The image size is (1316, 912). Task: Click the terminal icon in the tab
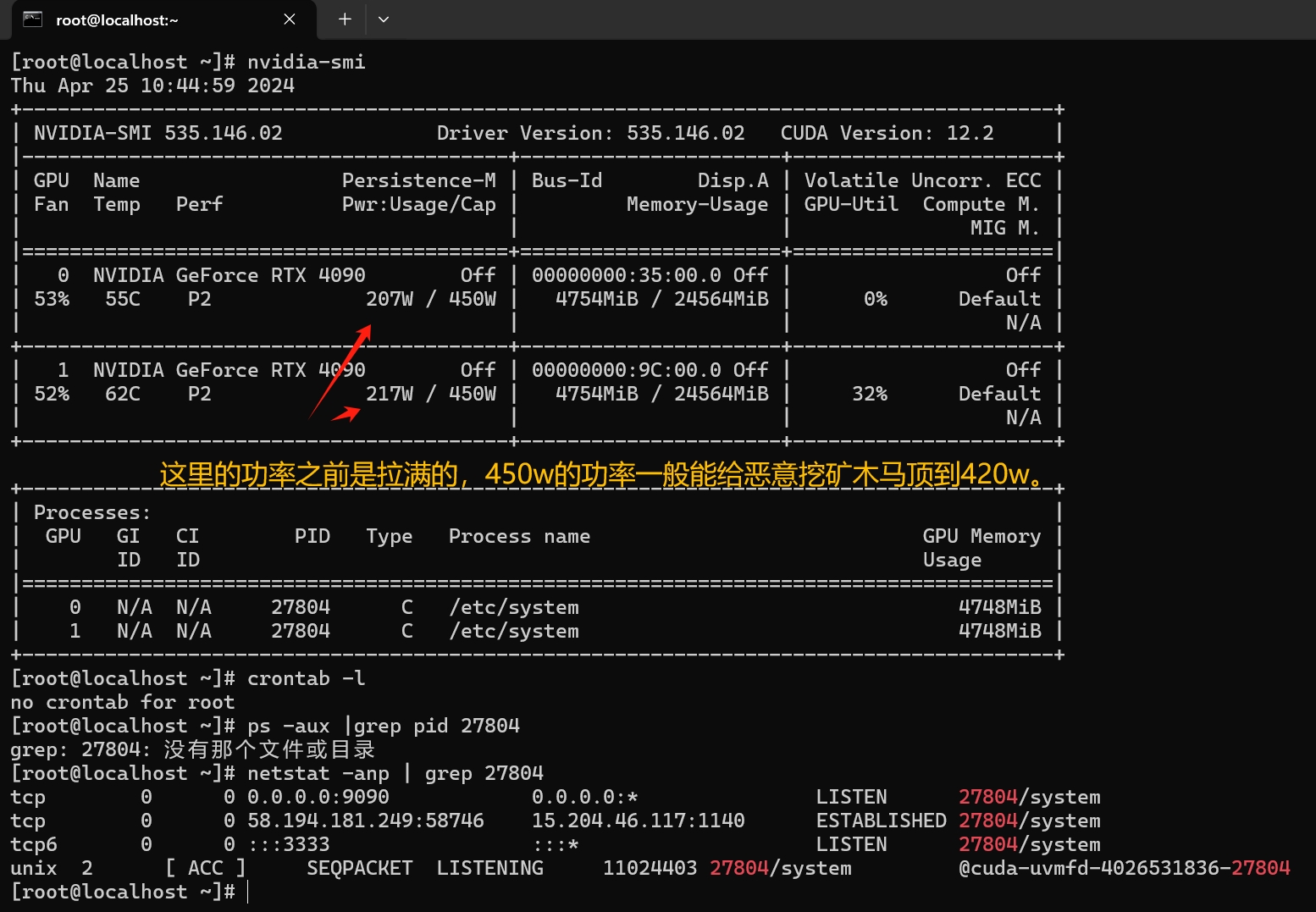[x=32, y=19]
